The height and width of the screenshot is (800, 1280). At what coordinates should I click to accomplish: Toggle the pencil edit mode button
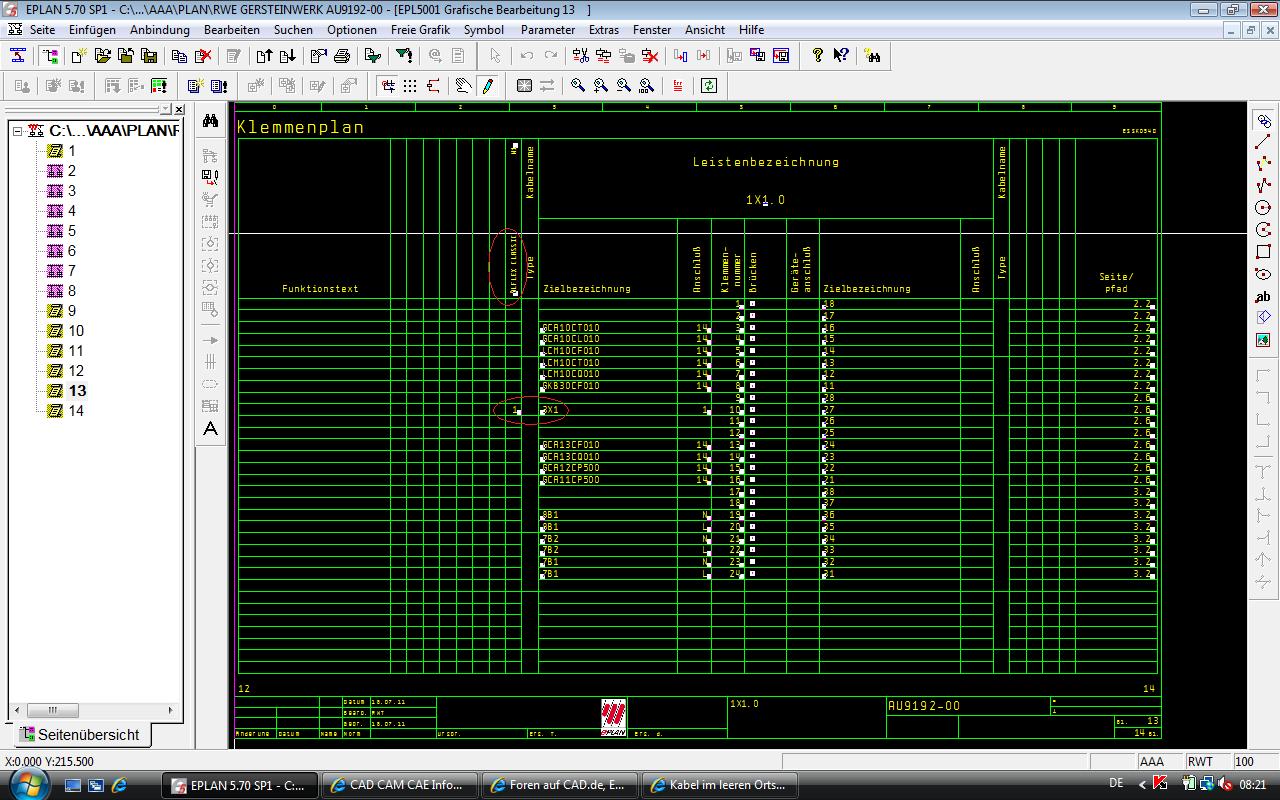(487, 86)
